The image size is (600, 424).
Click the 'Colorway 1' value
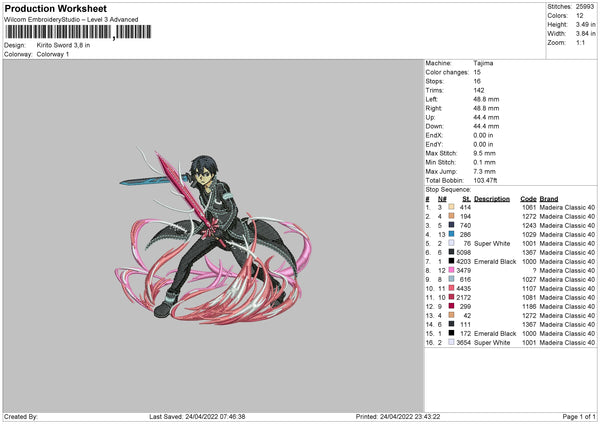click(x=53, y=54)
